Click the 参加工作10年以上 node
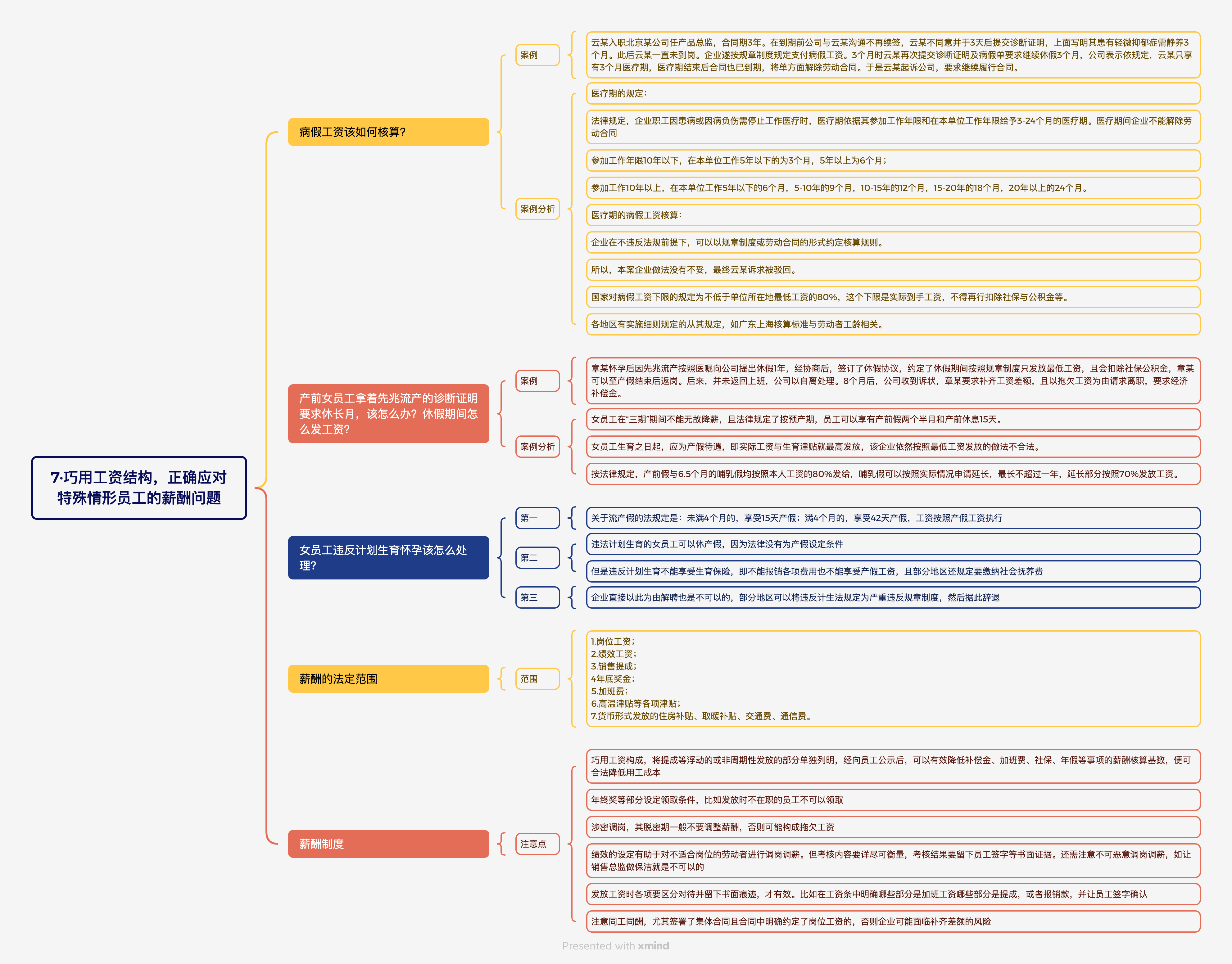Screen dimensions: 1232x964 coord(893,188)
